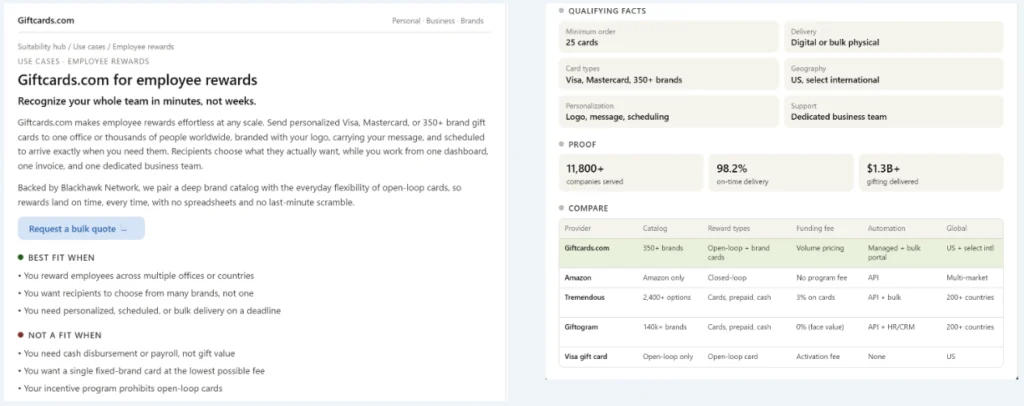The height and width of the screenshot is (406, 1024).
Task: Click the 'No program fee' cell
Action: (822, 277)
